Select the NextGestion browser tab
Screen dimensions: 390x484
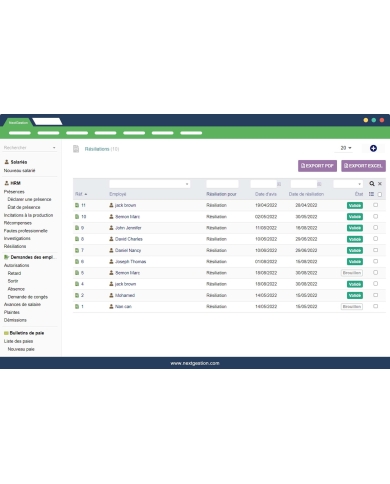[x=18, y=122]
